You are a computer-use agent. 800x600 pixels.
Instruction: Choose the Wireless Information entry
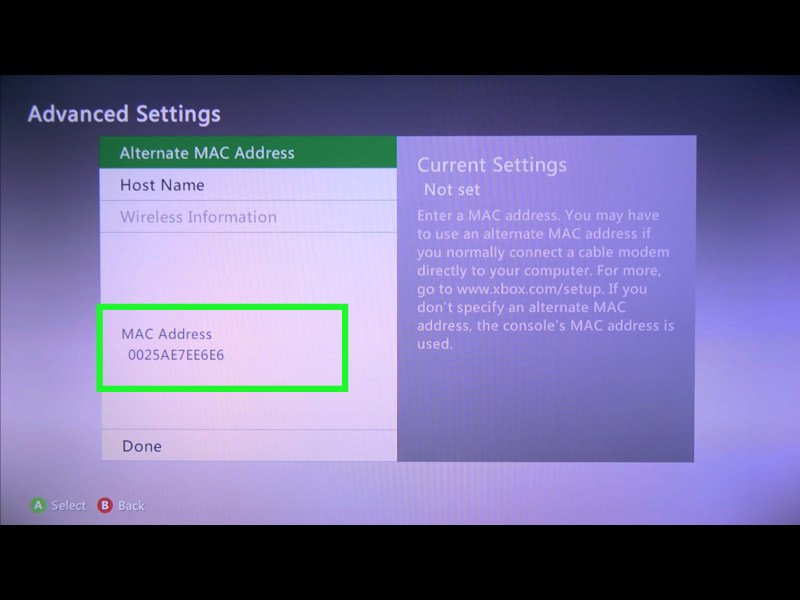click(x=248, y=217)
